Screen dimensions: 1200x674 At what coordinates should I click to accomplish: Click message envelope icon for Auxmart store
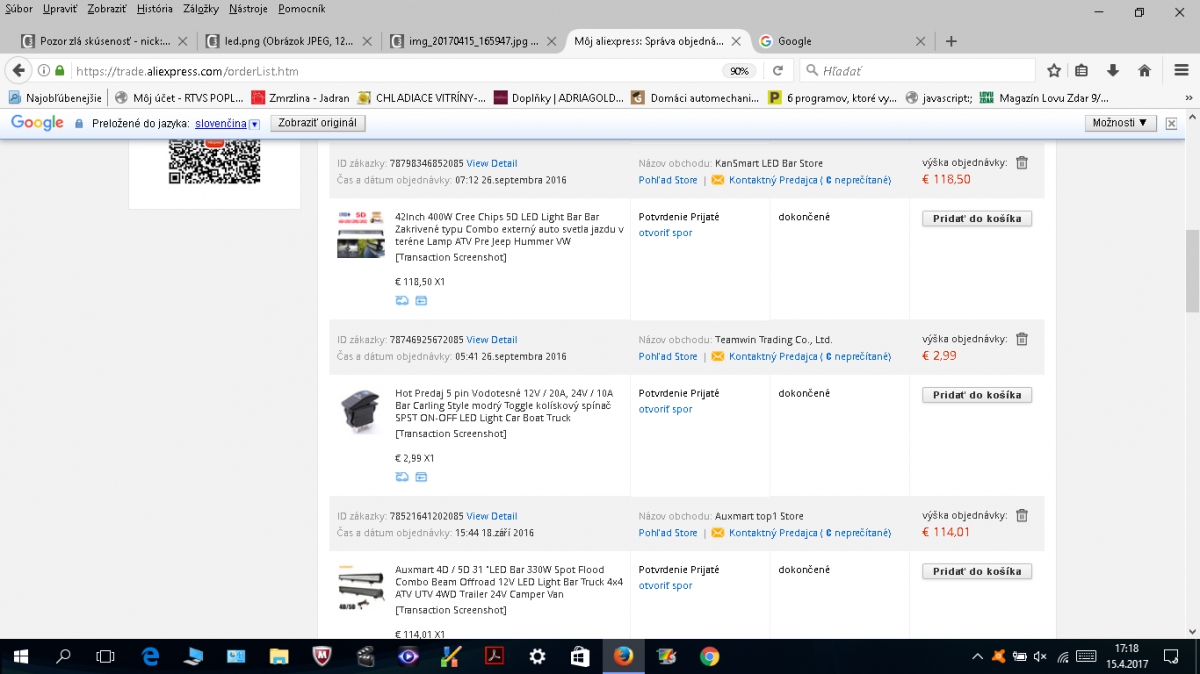718,533
